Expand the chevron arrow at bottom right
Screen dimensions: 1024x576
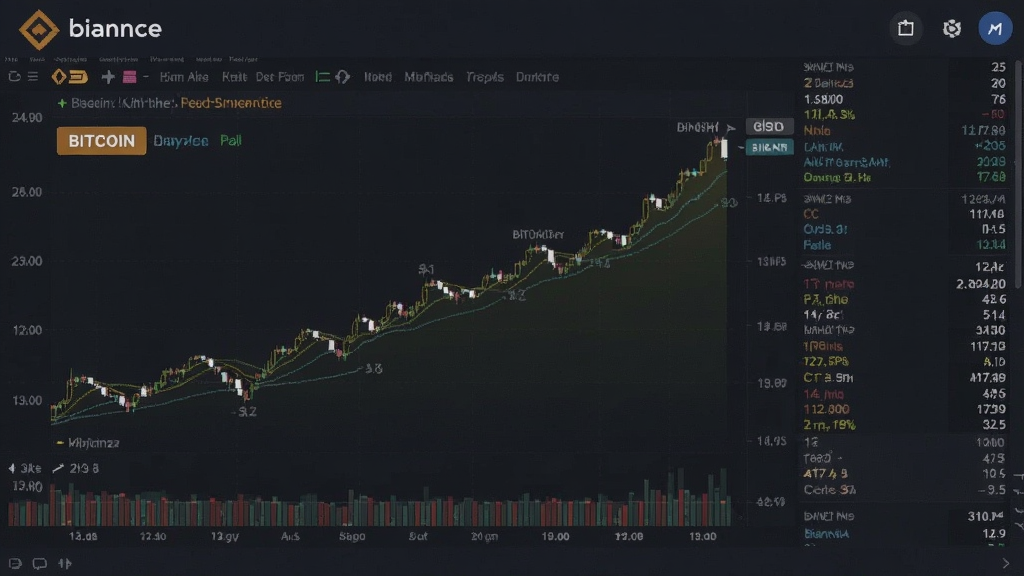[1006, 563]
